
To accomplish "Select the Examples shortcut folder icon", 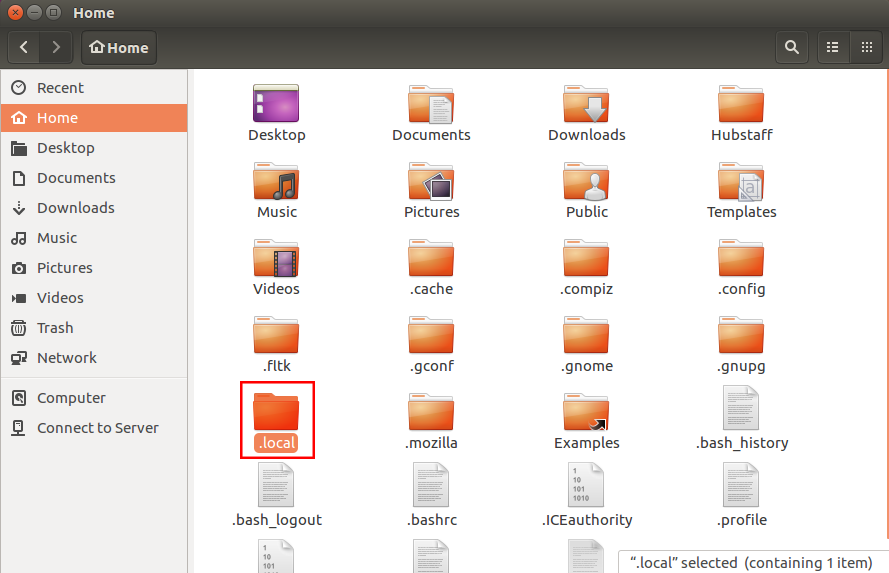I will (x=586, y=412).
